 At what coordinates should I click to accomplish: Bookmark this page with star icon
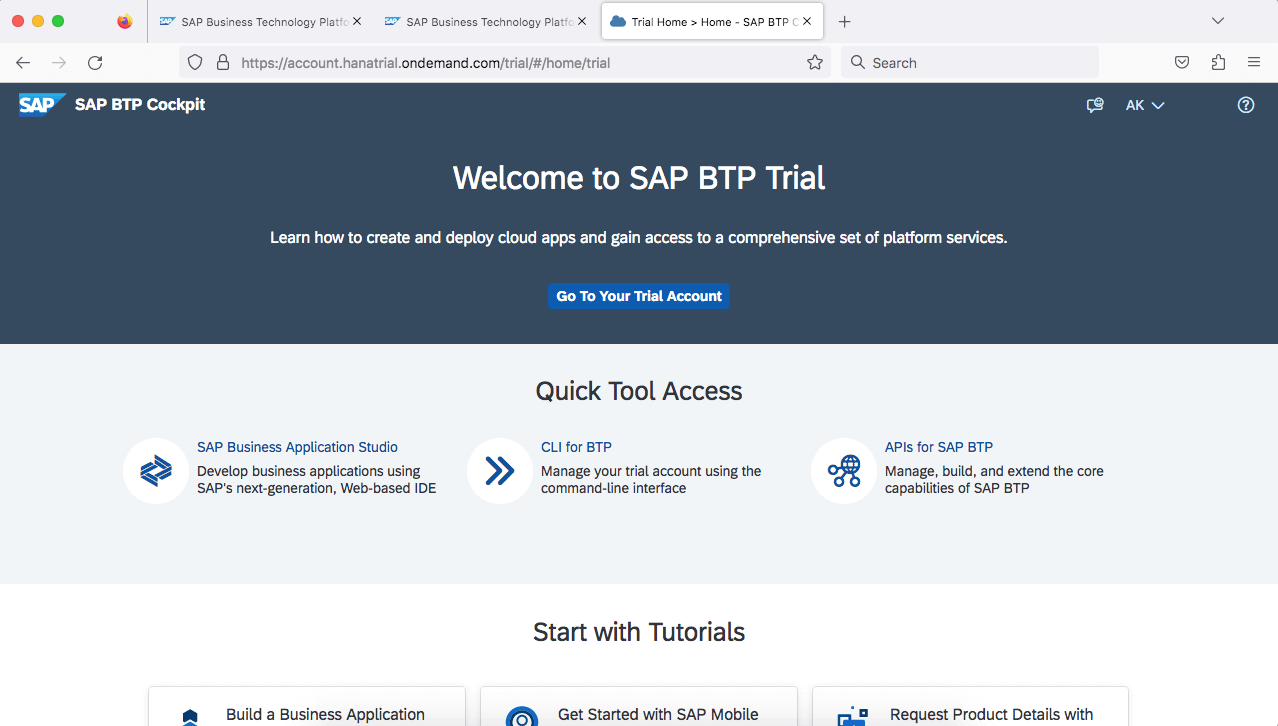[x=814, y=63]
